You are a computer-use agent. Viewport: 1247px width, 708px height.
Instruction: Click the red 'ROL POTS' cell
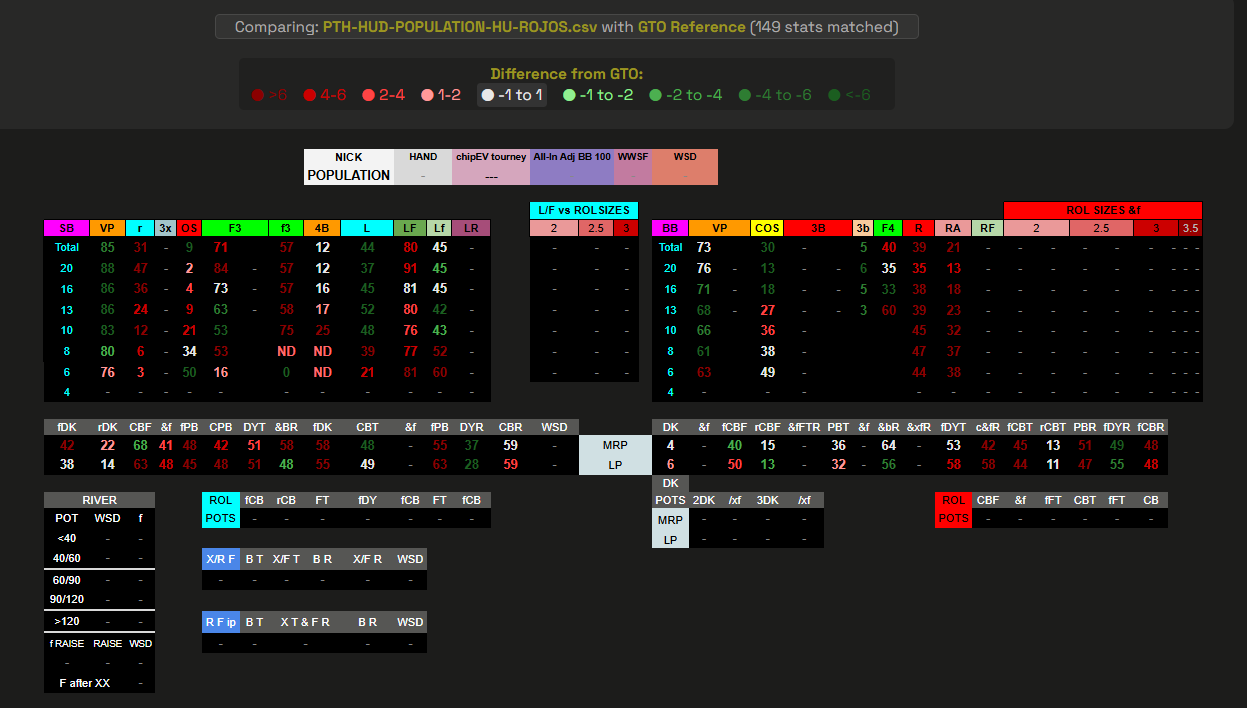tap(953, 509)
